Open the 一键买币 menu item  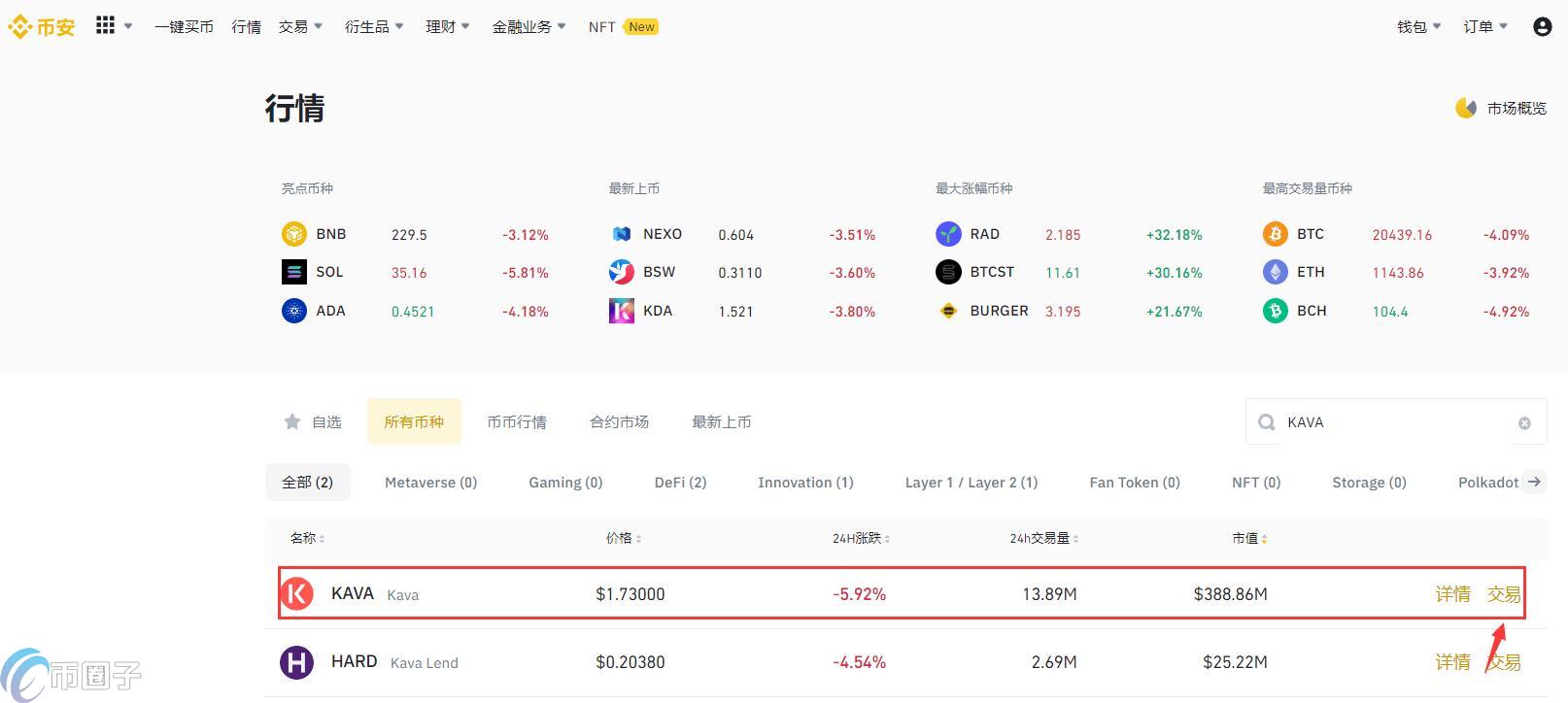[x=184, y=27]
